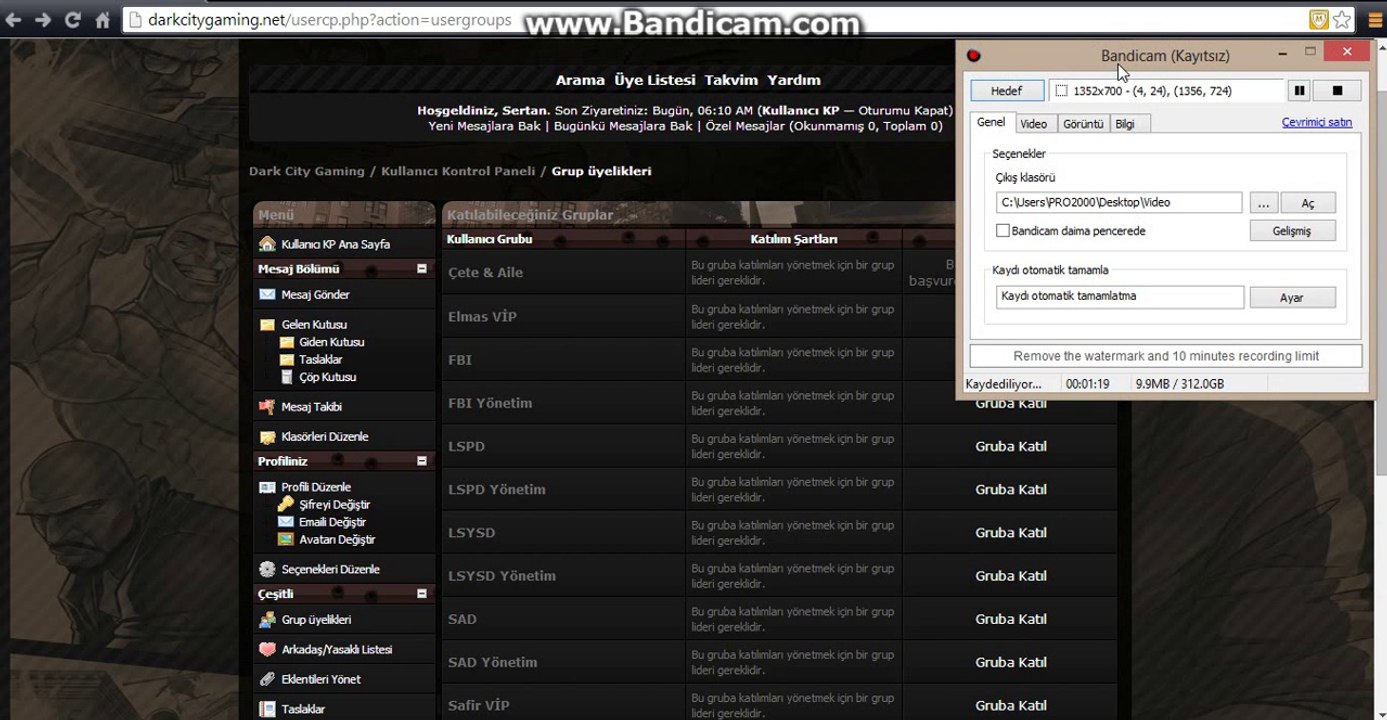Viewport: 1387px width, 720px height.
Task: Open the Bugünkü Mesajlara Bak link
Action: coord(623,126)
